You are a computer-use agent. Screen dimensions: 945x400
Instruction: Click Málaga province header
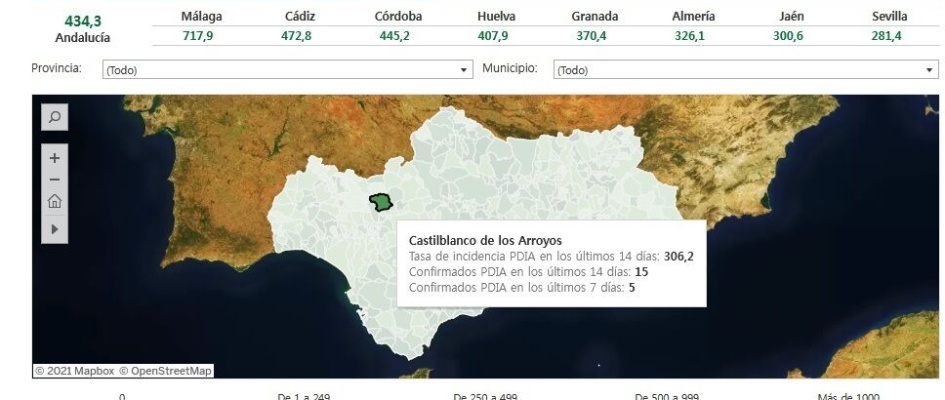pos(201,16)
